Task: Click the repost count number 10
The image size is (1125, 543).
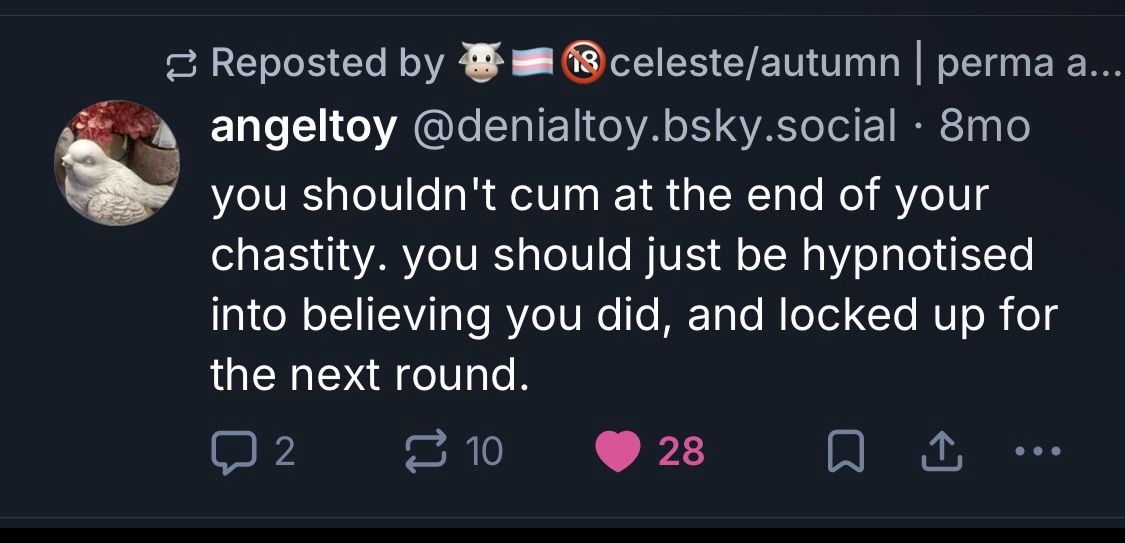Action: point(485,453)
